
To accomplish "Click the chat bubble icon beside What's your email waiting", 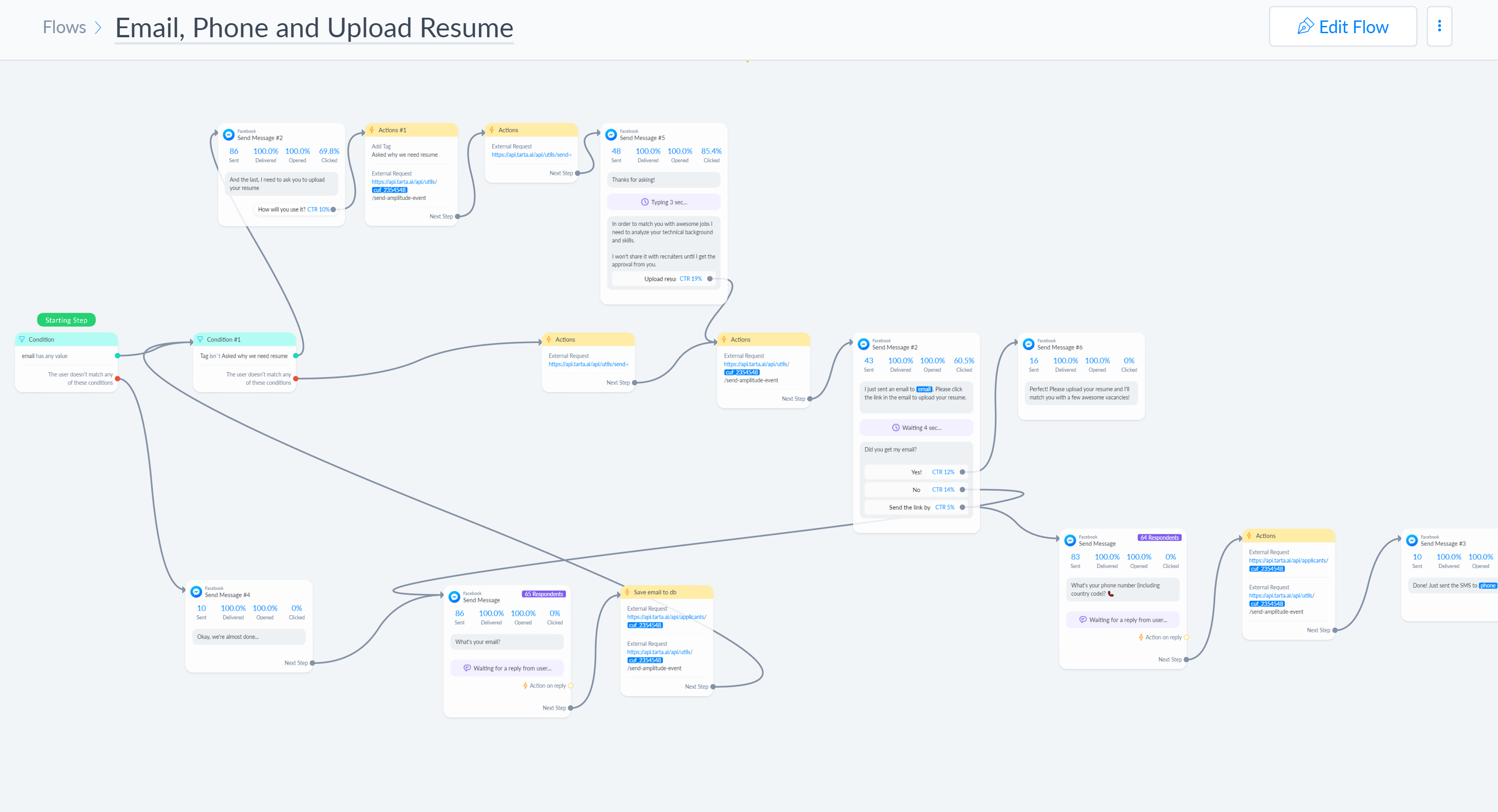I will (x=466, y=668).
